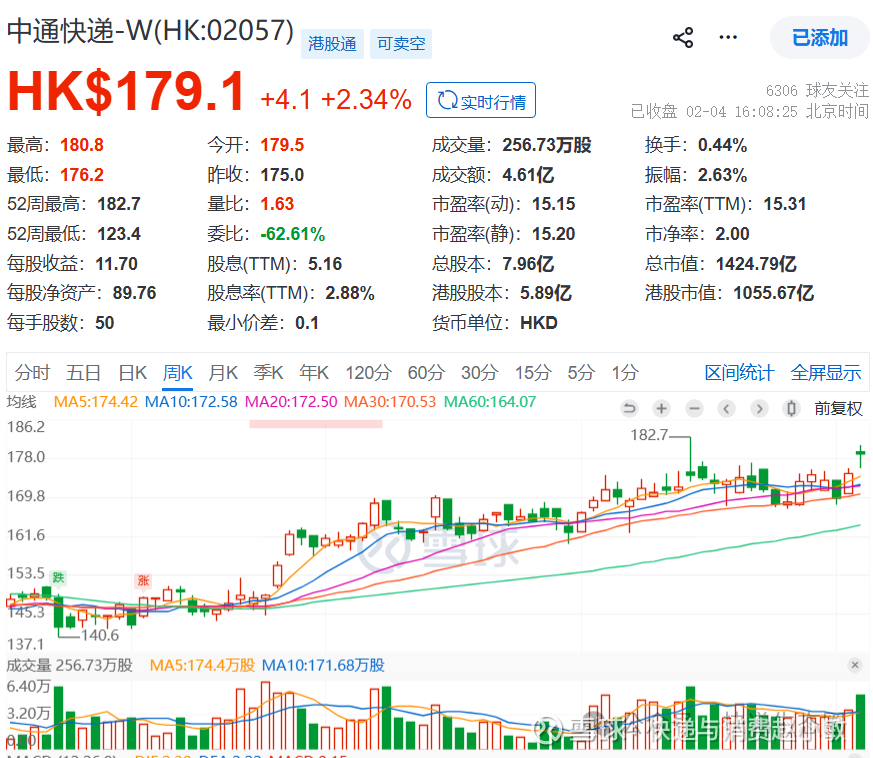Click the 港股市值 value 1055.67亿

pyautogui.click(x=773, y=293)
